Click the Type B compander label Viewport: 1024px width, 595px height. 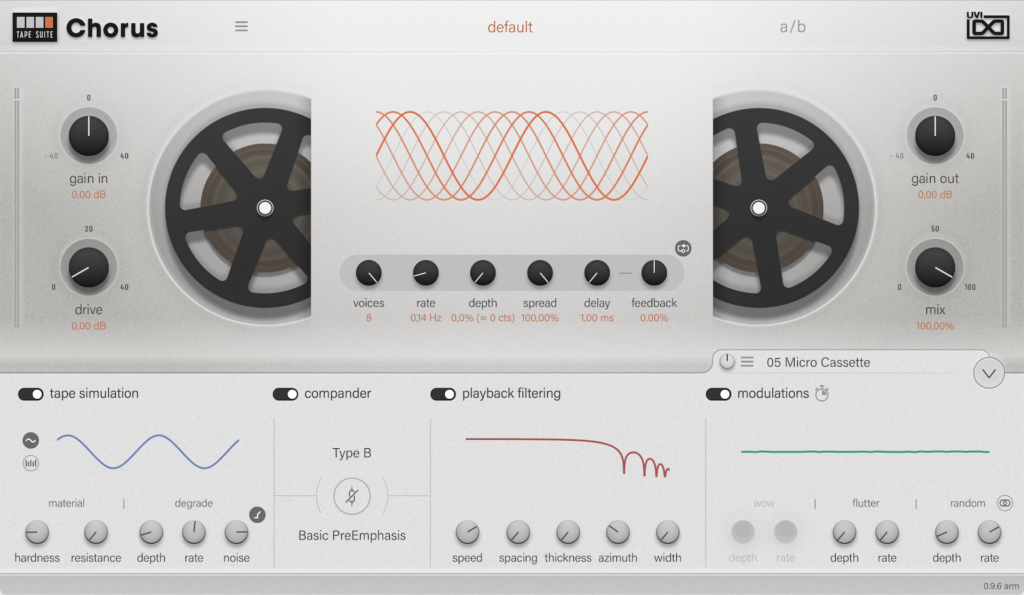[352, 453]
